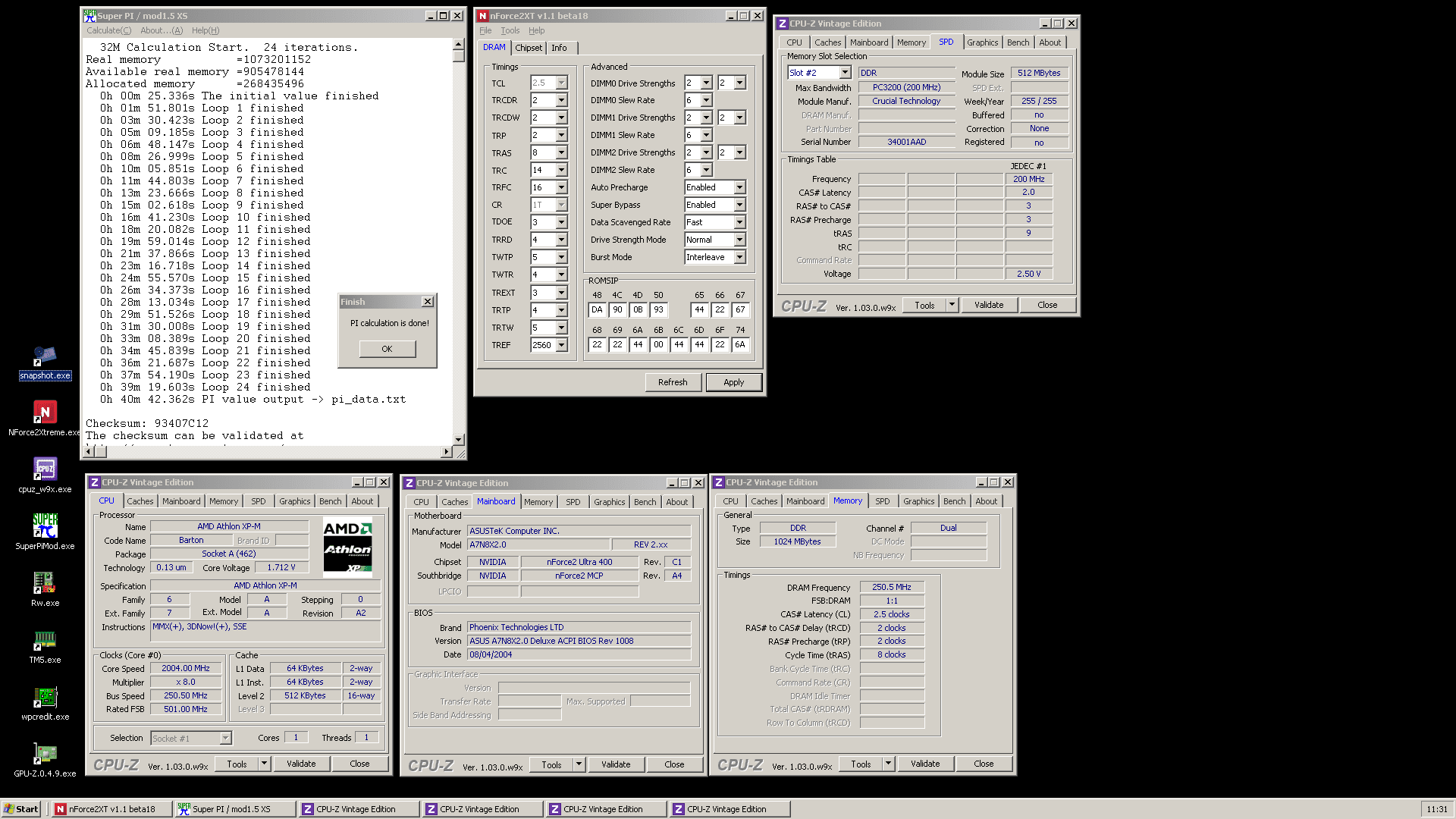Click CPU-Z SPD window title icon
Viewport: 1456px width, 819px height.
click(x=783, y=24)
